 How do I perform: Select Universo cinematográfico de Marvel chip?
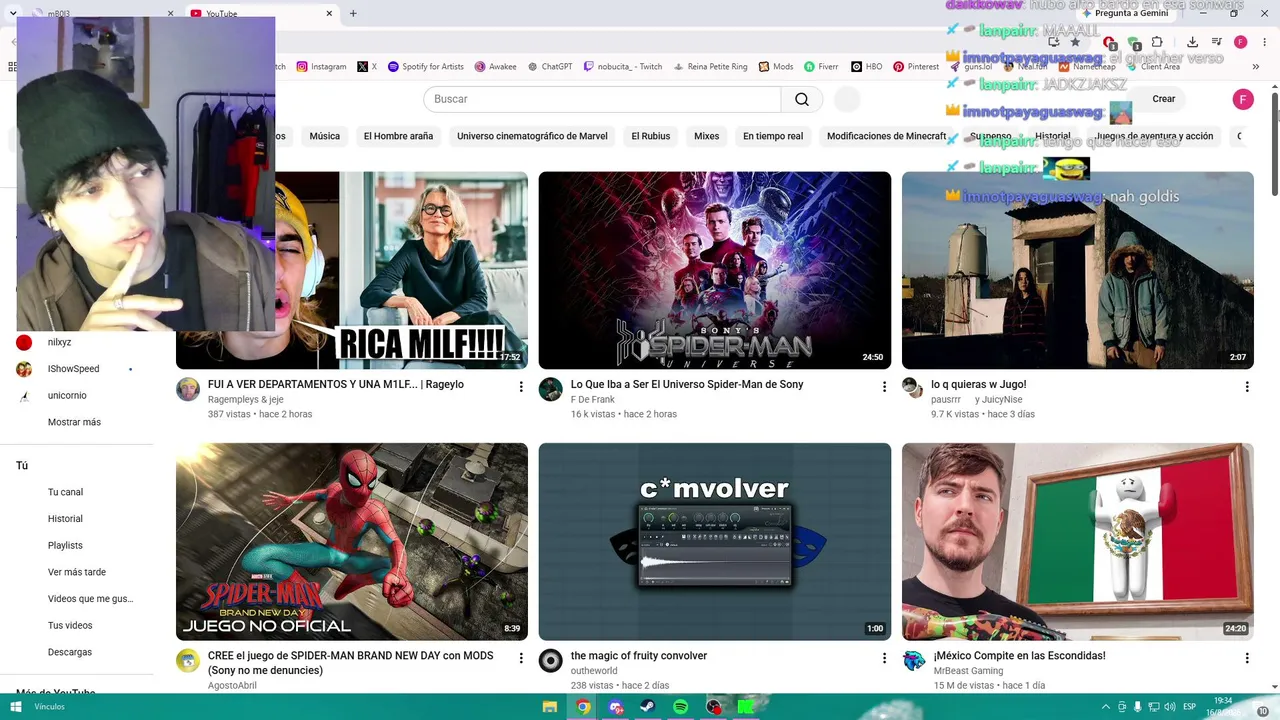coord(532,136)
